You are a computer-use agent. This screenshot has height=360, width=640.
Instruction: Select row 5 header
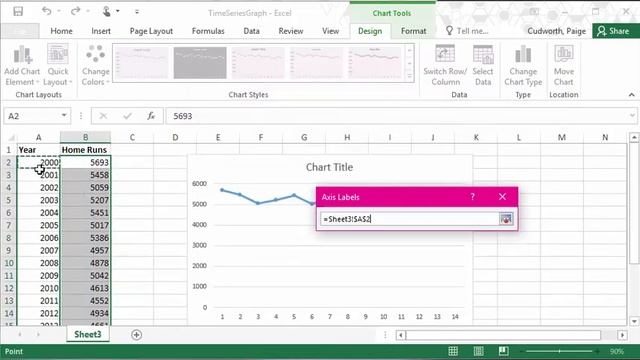[x=9, y=200]
